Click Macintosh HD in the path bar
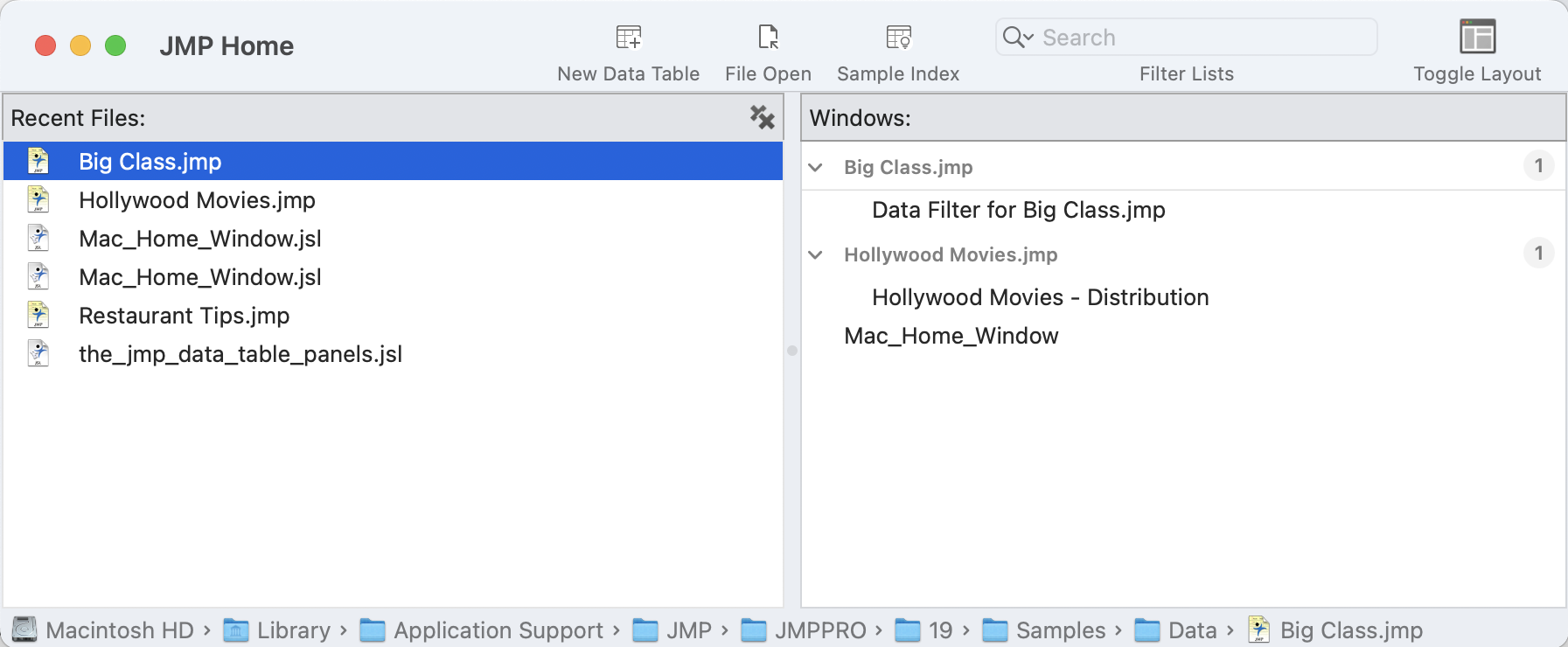Viewport: 1568px width, 647px height. (102, 630)
